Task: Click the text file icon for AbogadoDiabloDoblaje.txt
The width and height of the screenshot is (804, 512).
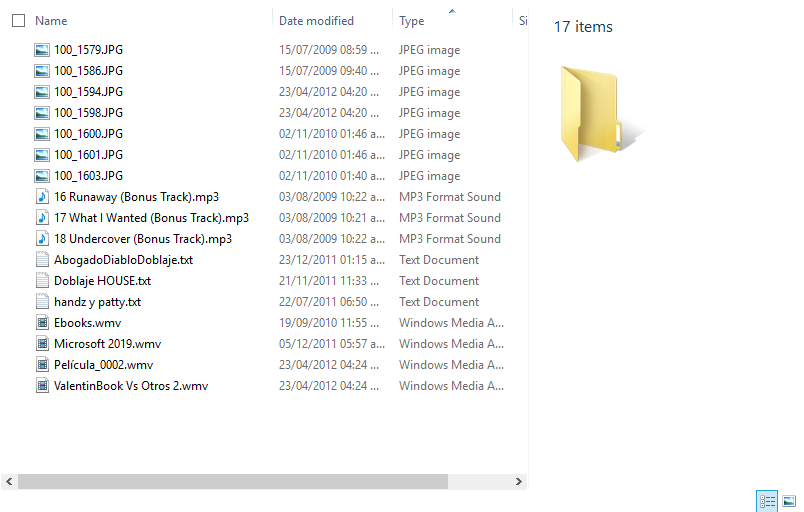Action: click(42, 260)
